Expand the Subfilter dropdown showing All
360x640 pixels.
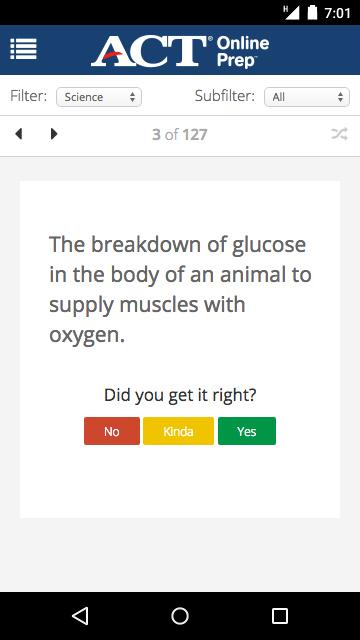307,97
